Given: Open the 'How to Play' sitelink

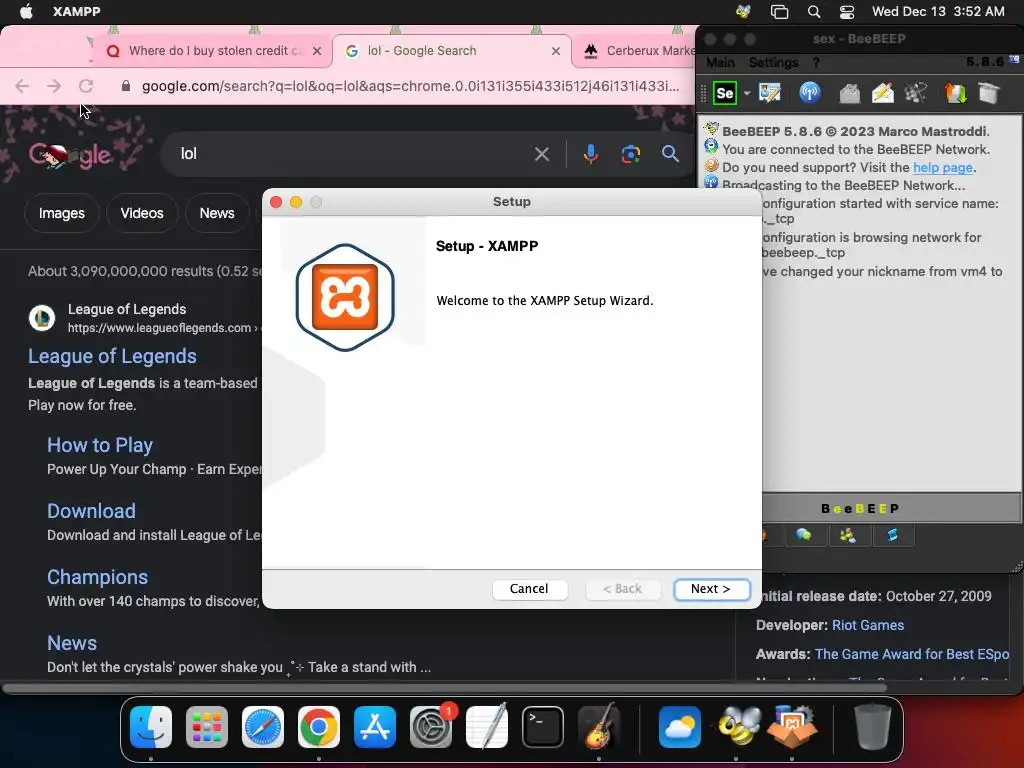Looking at the screenshot, I should (x=100, y=445).
